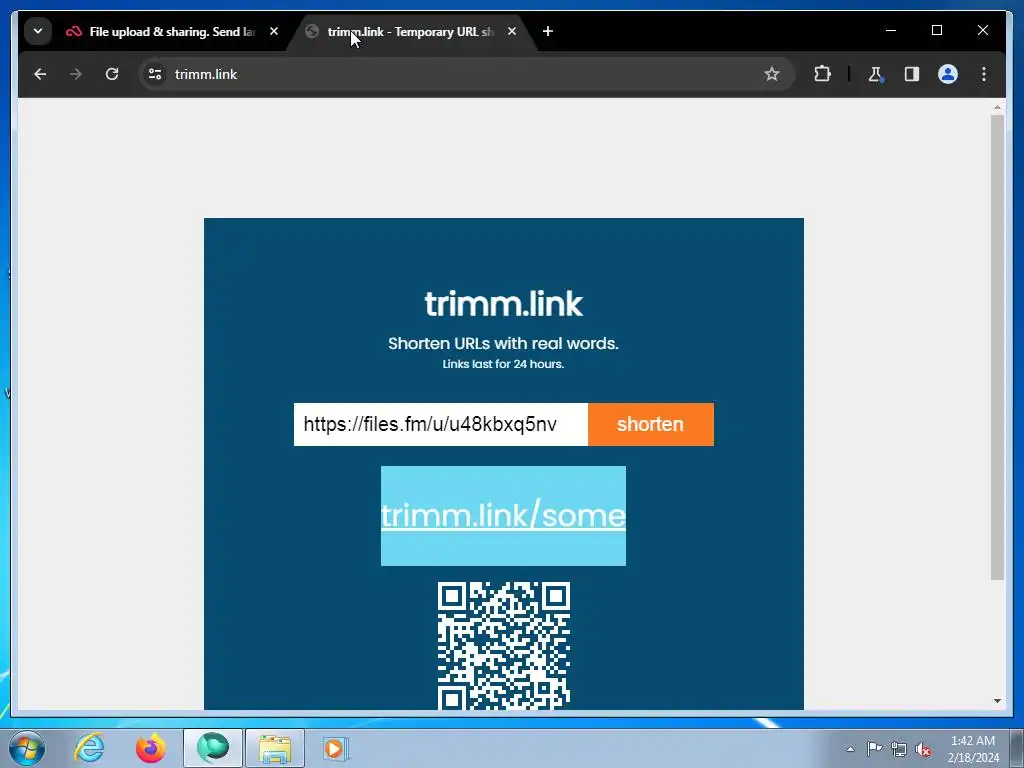The height and width of the screenshot is (768, 1024).
Task: Click the muted volume tray icon
Action: click(923, 749)
